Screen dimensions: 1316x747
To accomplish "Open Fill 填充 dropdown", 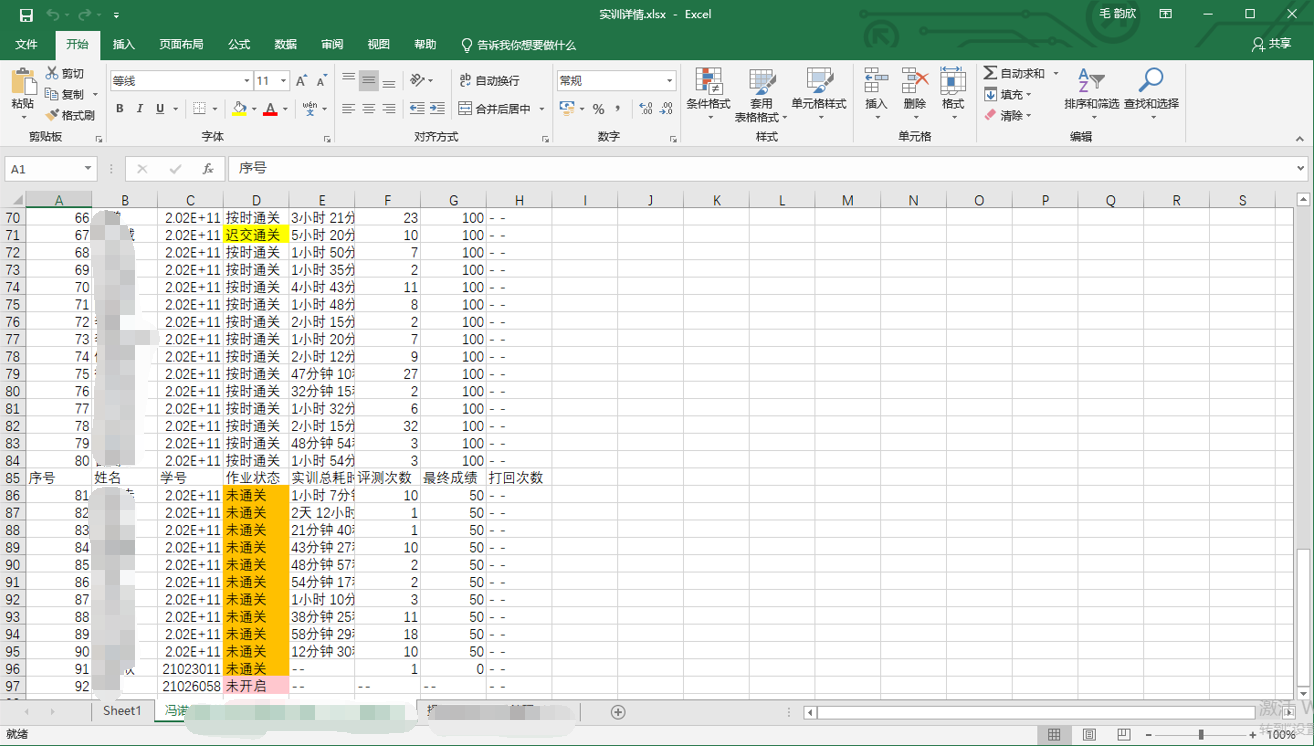I will 1008,94.
